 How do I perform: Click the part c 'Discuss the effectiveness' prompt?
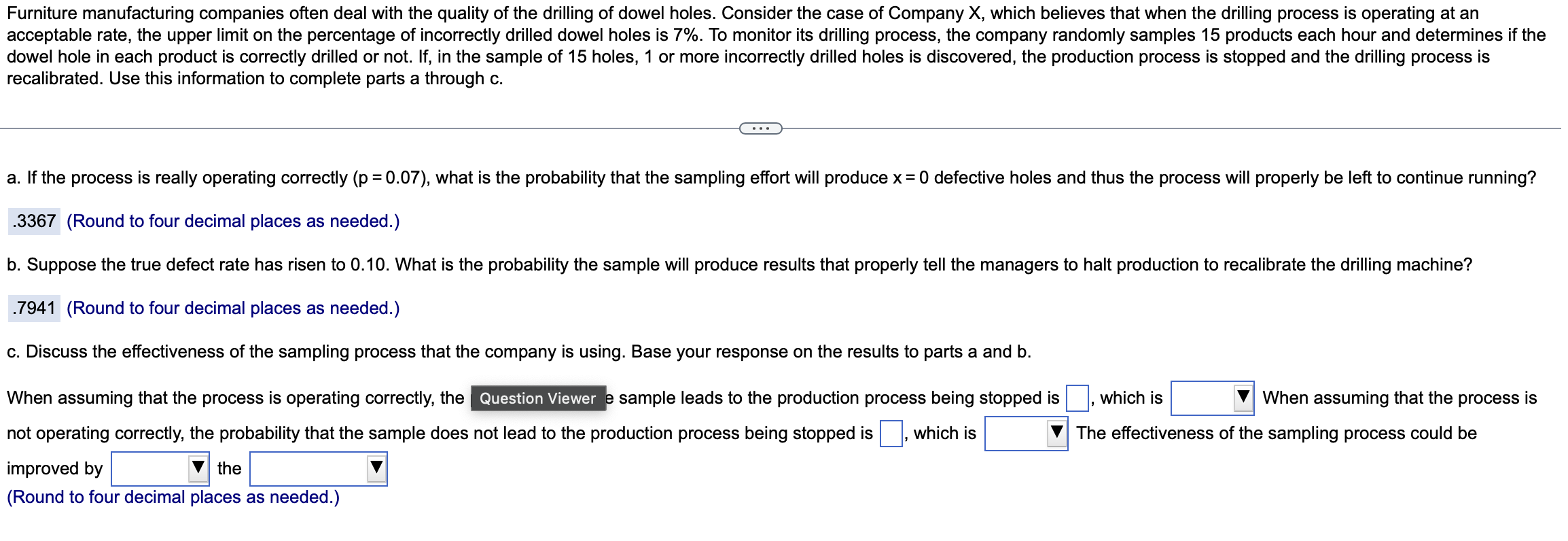coord(518,352)
